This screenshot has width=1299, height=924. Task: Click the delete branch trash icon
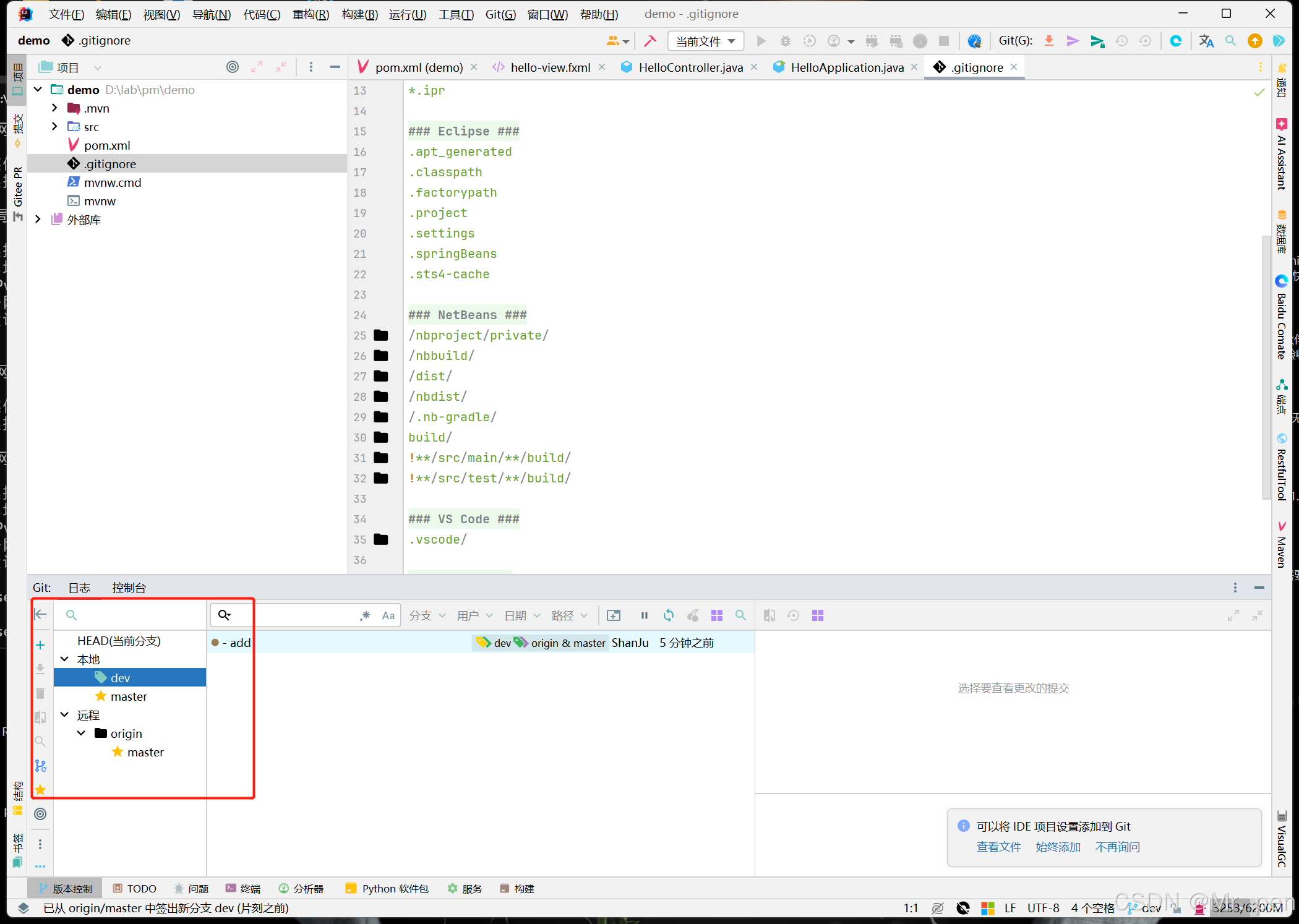pos(40,693)
